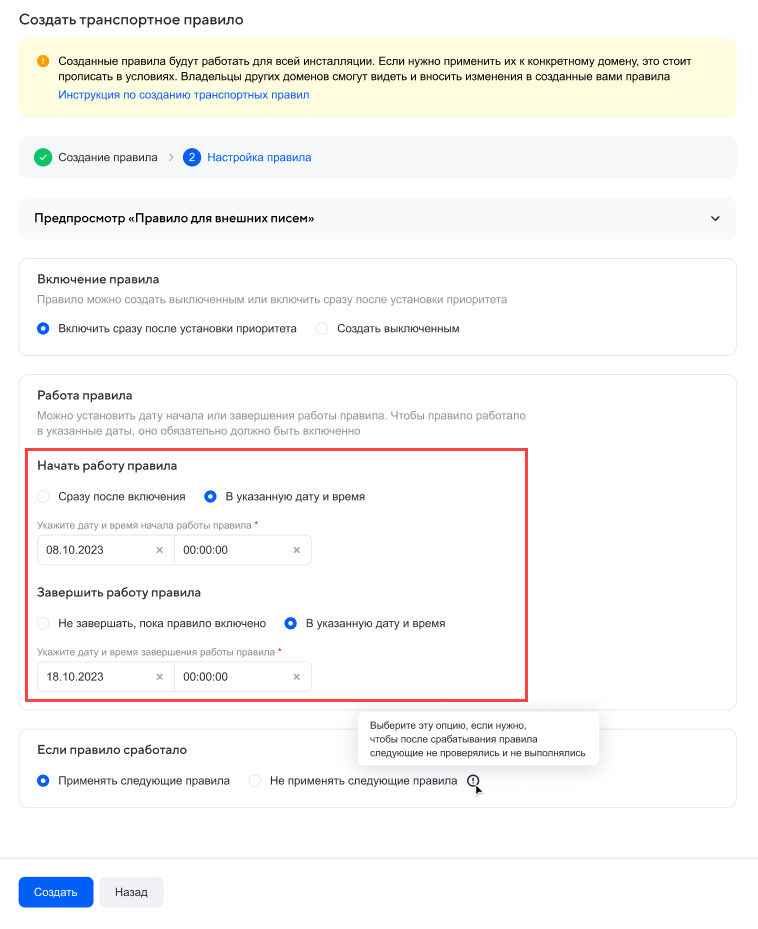The height and width of the screenshot is (929, 758).
Task: Expand the rule preview chevron
Action: pyautogui.click(x=715, y=218)
